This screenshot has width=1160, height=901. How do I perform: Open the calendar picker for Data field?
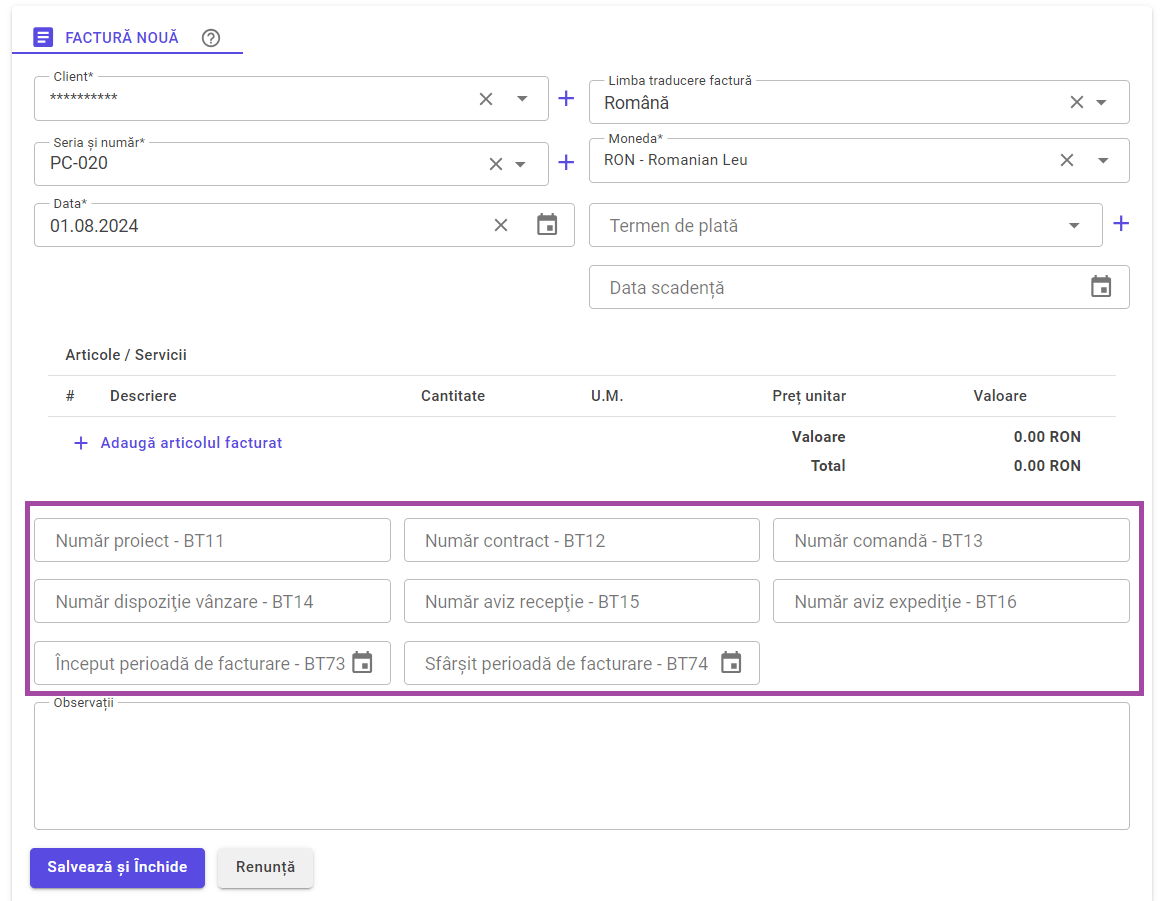tap(547, 225)
